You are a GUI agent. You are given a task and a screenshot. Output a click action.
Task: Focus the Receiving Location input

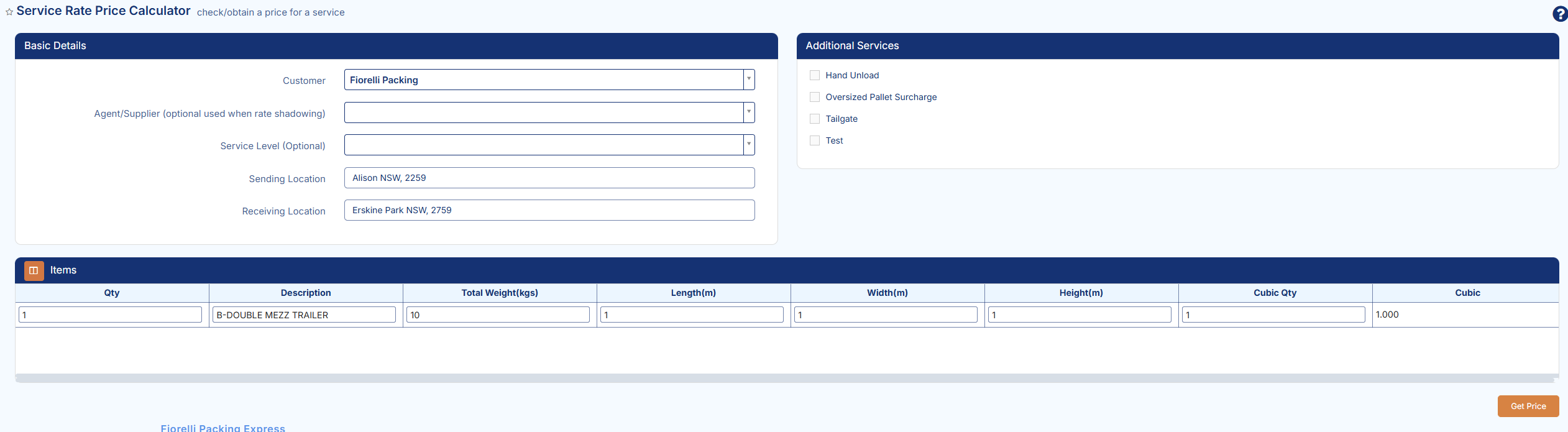(549, 210)
